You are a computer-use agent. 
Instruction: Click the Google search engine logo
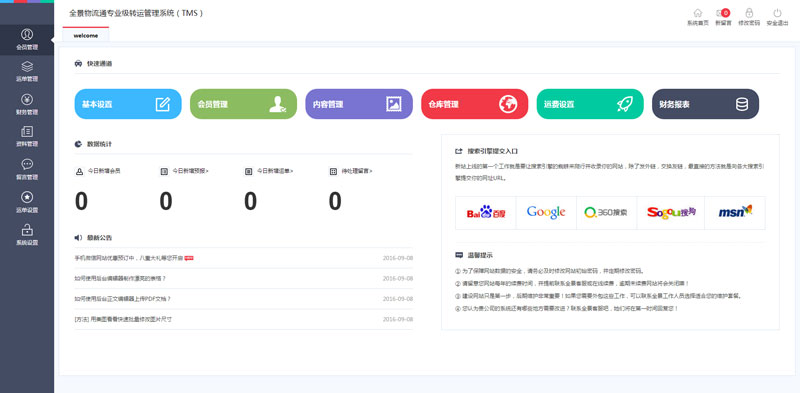pos(546,212)
